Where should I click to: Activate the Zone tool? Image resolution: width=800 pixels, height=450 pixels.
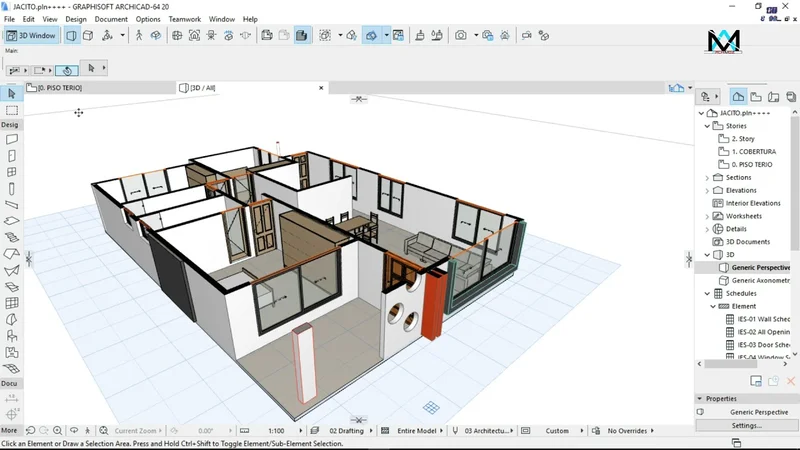12,352
